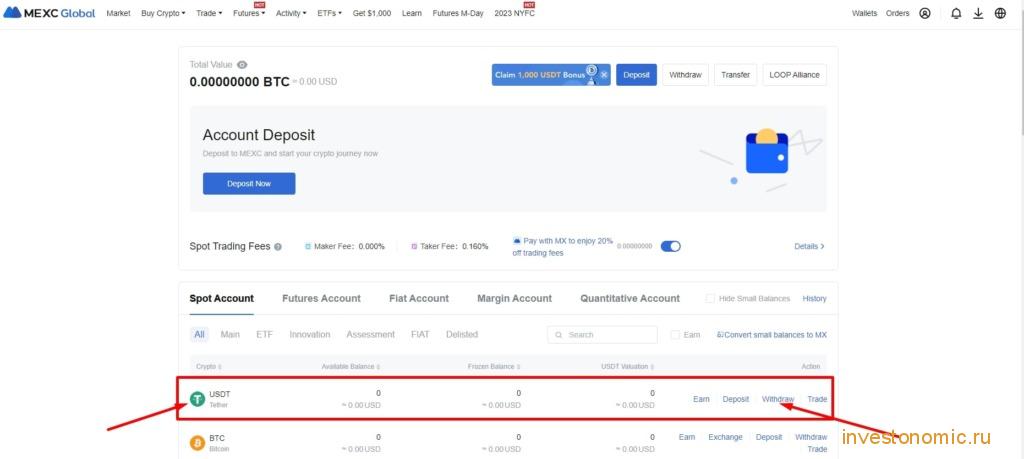Image resolution: width=1024 pixels, height=459 pixels.
Task: Toggle the Total Value eye icon
Action: (242, 65)
